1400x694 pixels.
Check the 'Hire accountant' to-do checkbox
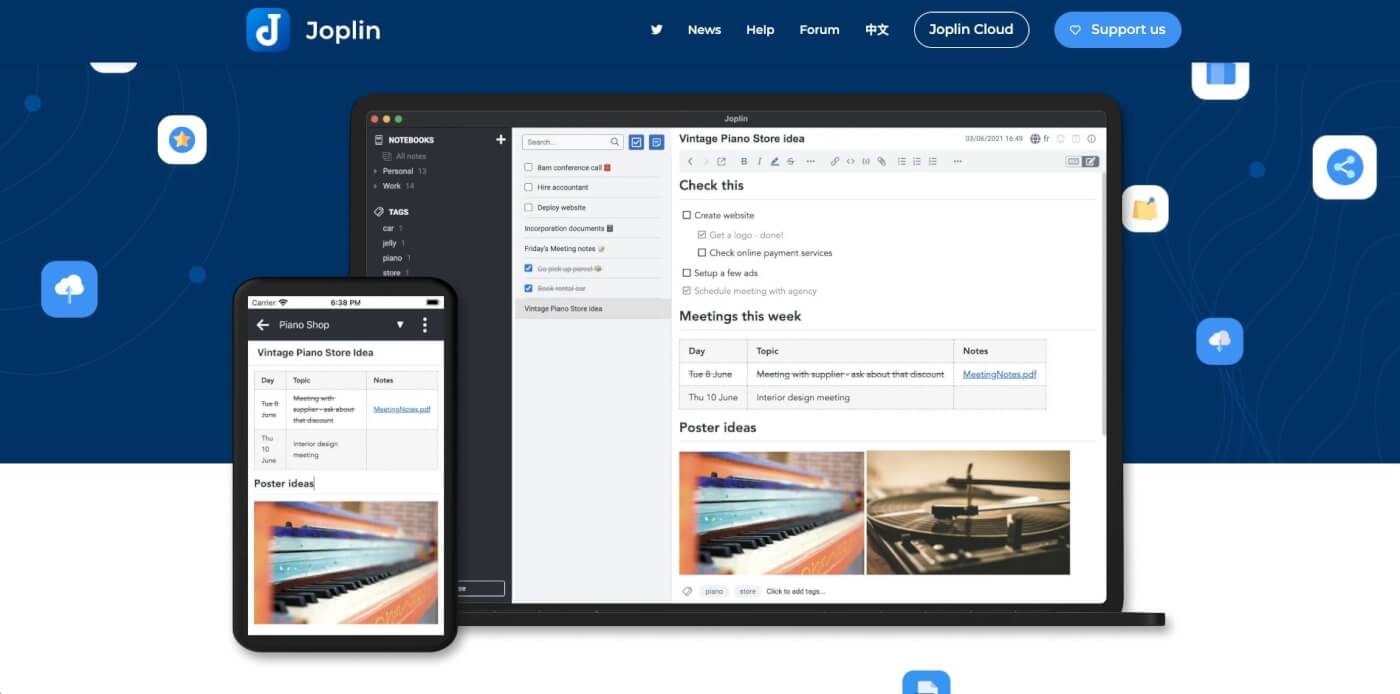(x=529, y=187)
